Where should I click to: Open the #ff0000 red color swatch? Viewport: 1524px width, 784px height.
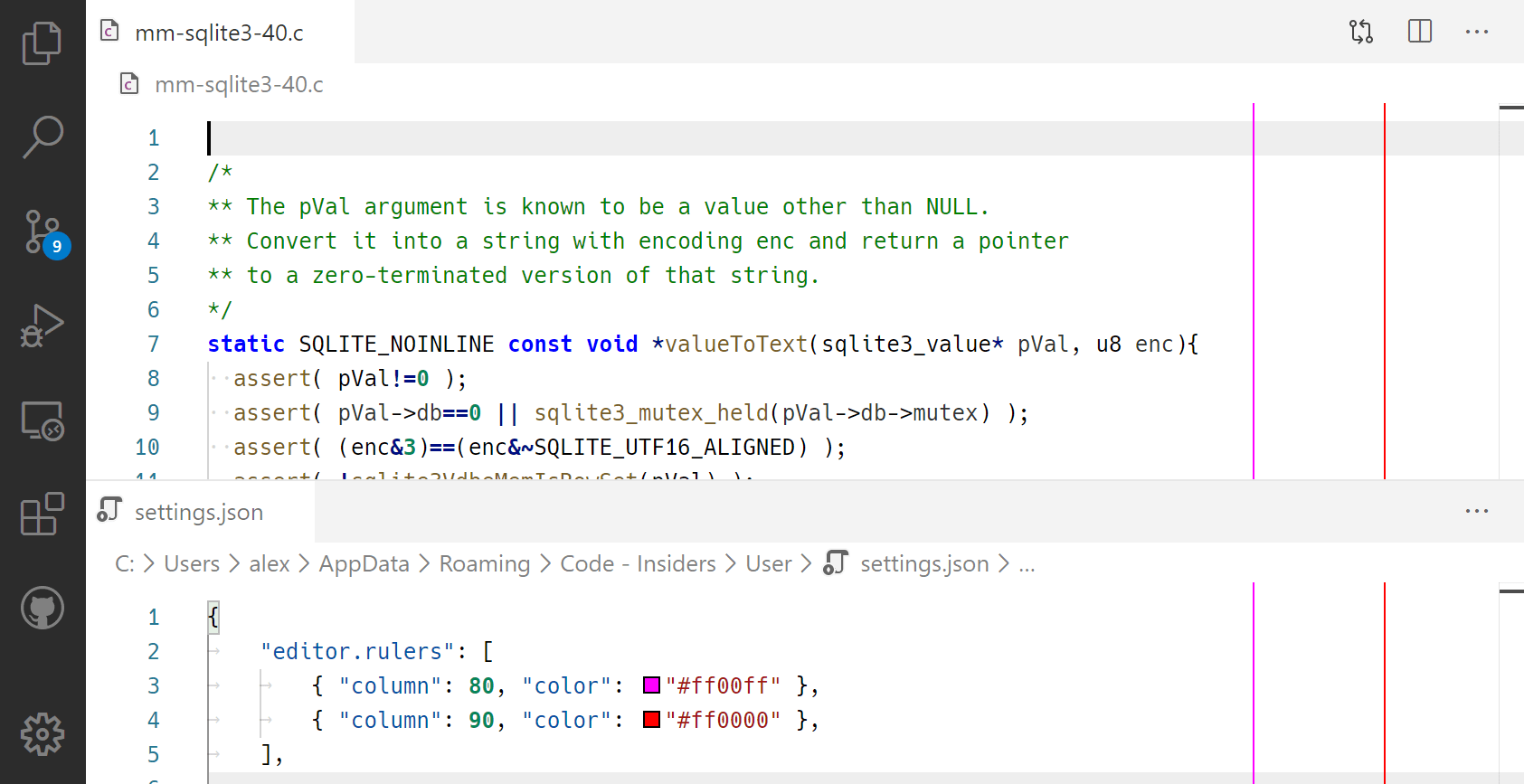coord(651,720)
